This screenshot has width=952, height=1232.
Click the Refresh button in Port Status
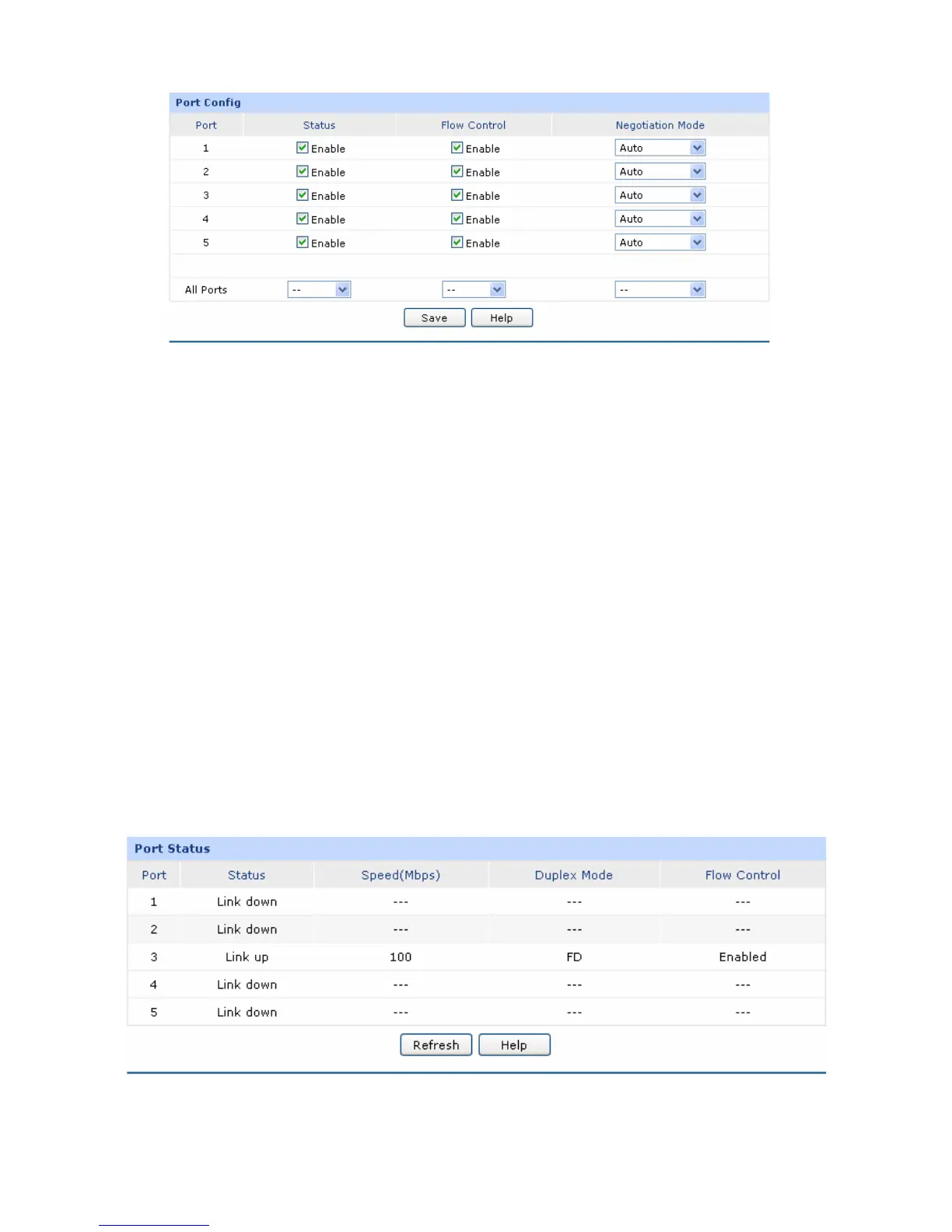(x=436, y=1045)
